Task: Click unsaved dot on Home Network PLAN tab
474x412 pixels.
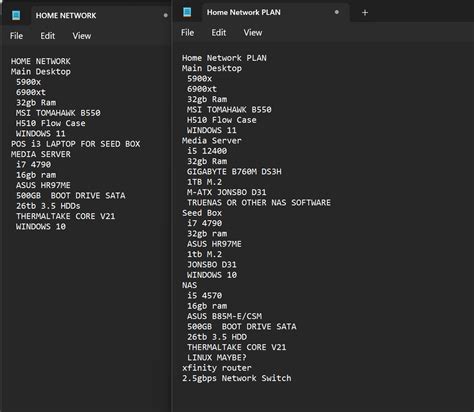Action: pos(337,12)
